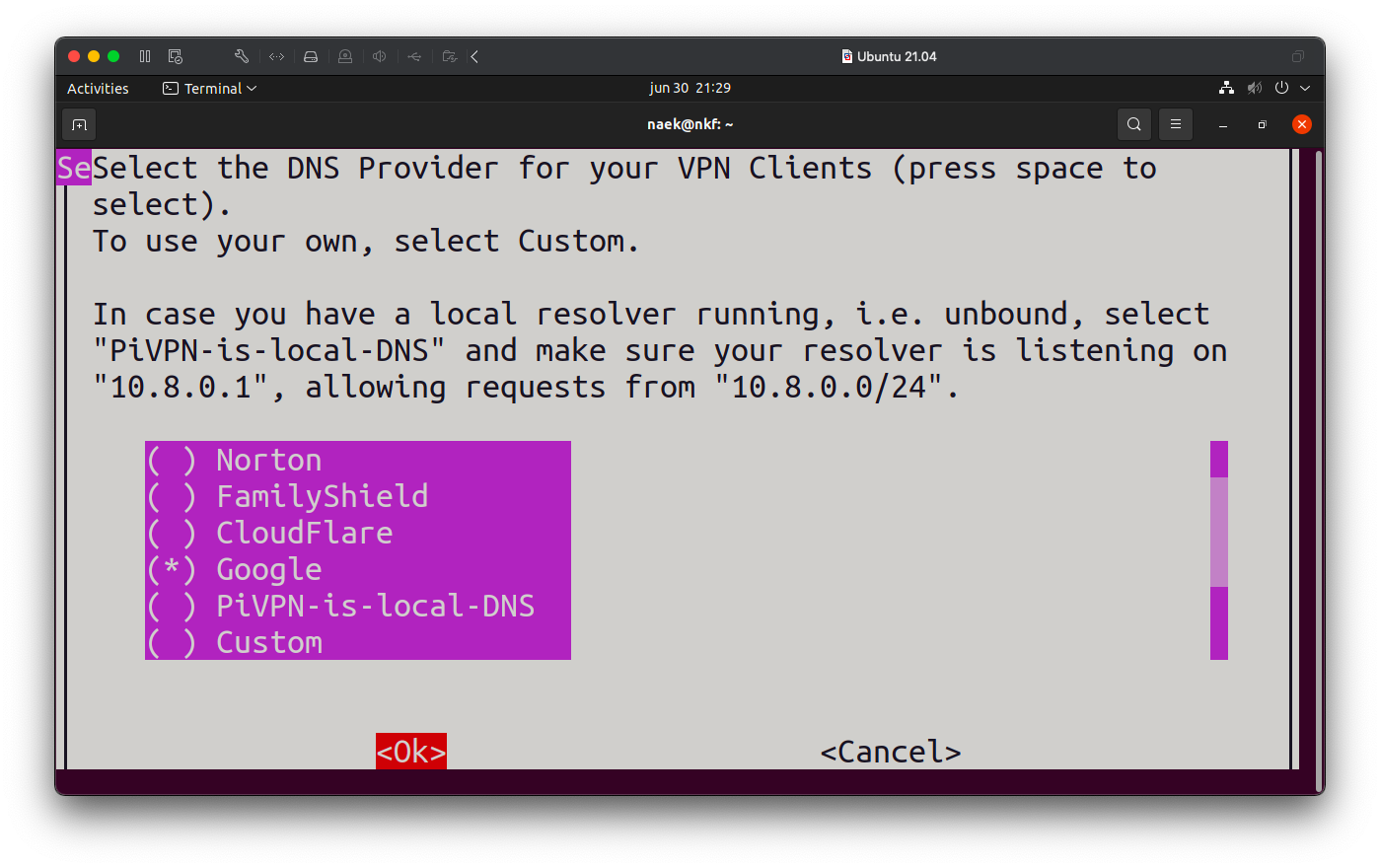Select the Custom DNS provider option
Viewport: 1380px width, 868px height.
tap(358, 642)
